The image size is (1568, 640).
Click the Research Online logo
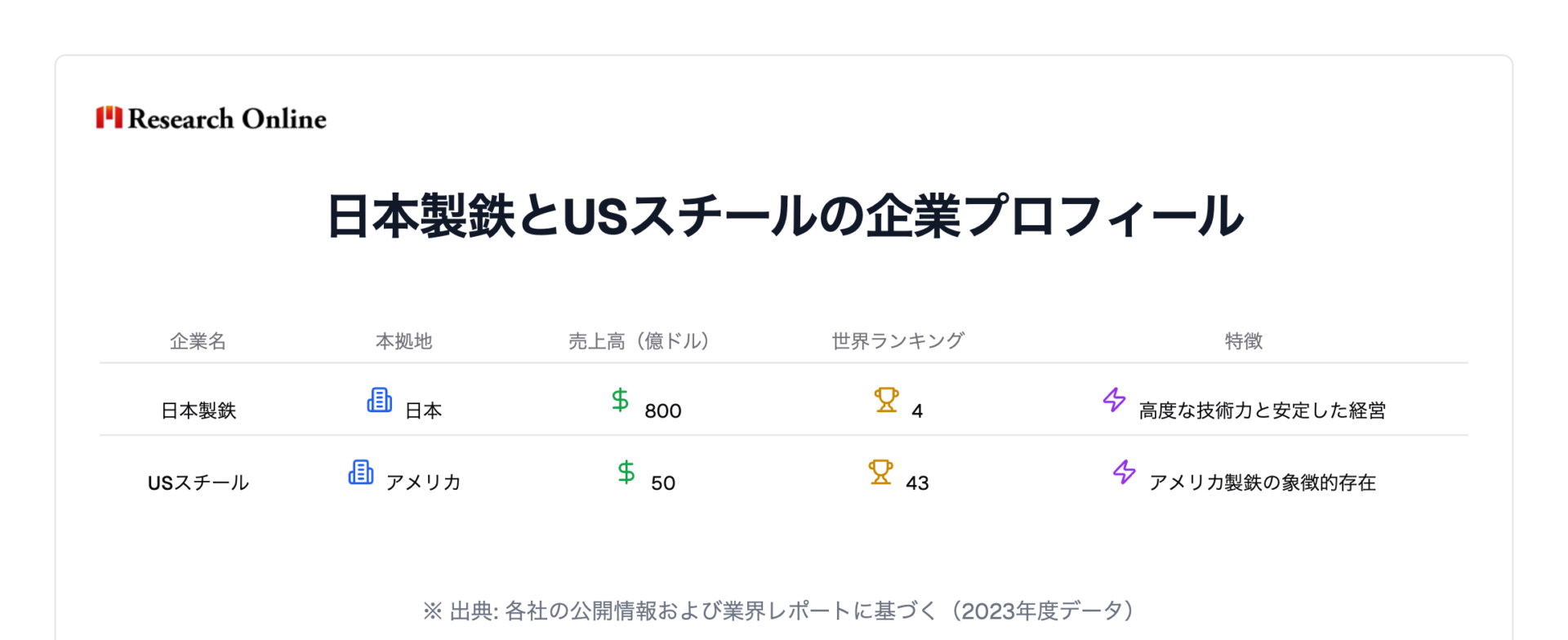tap(211, 118)
